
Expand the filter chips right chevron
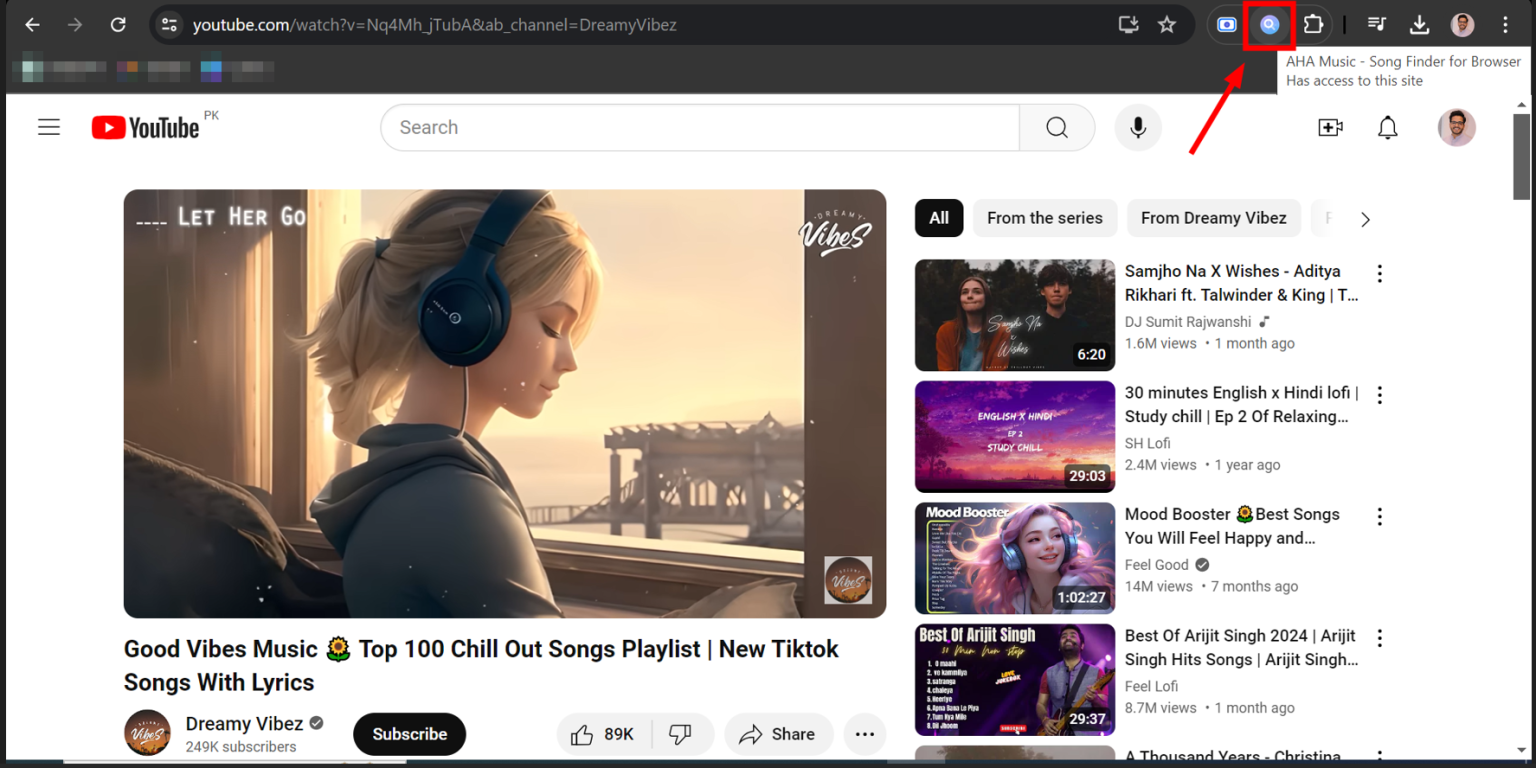(1365, 219)
